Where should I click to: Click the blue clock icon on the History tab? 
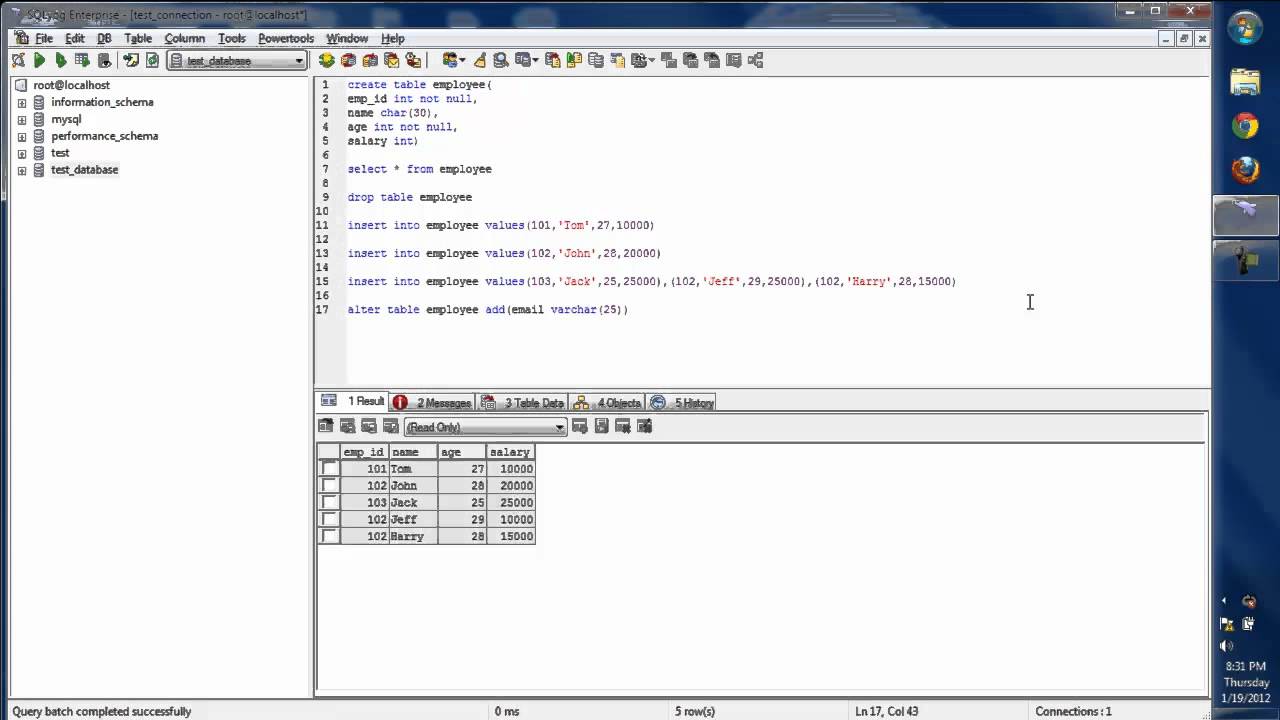point(658,402)
